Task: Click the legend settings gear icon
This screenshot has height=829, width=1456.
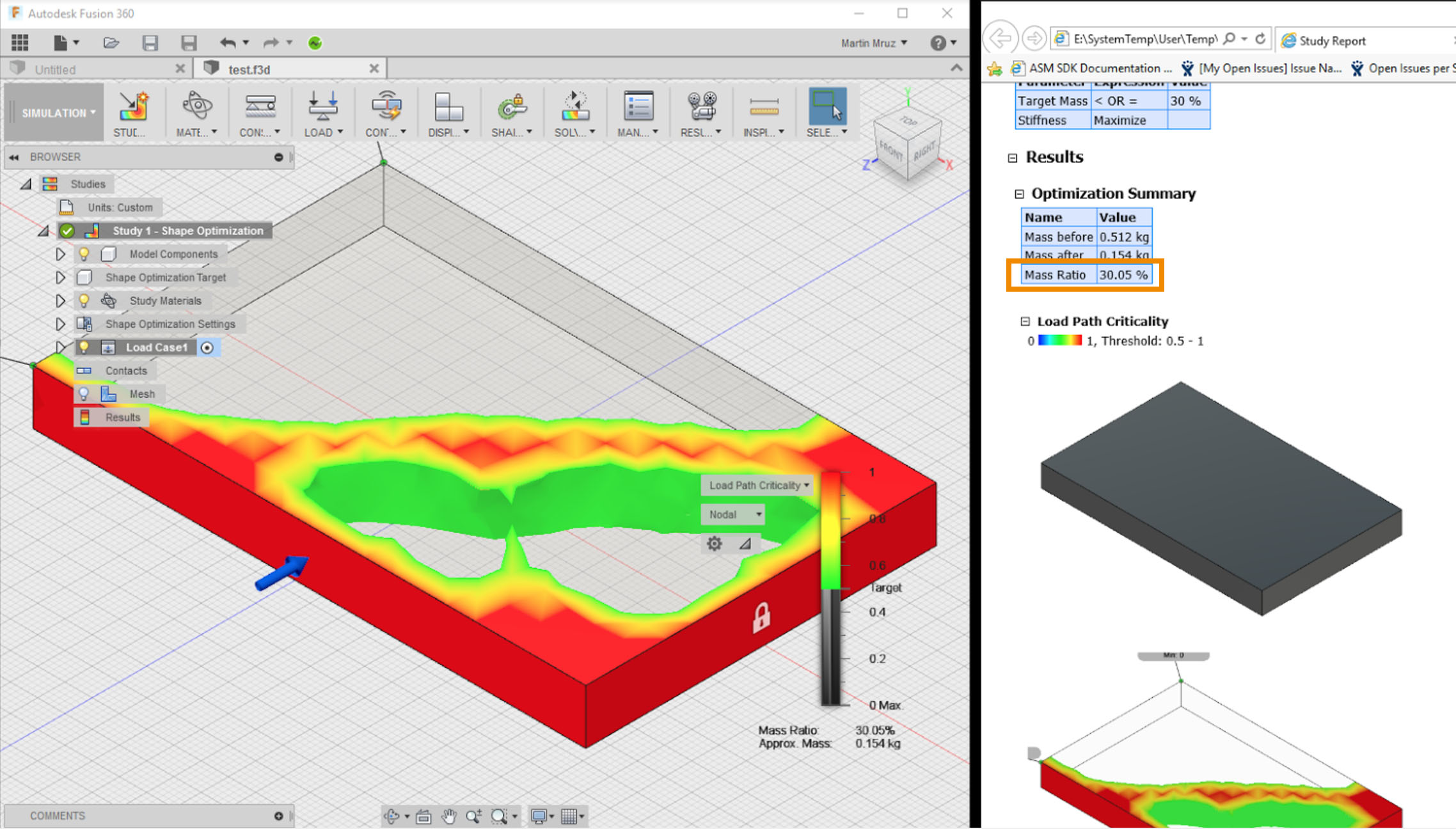Action: 714,544
